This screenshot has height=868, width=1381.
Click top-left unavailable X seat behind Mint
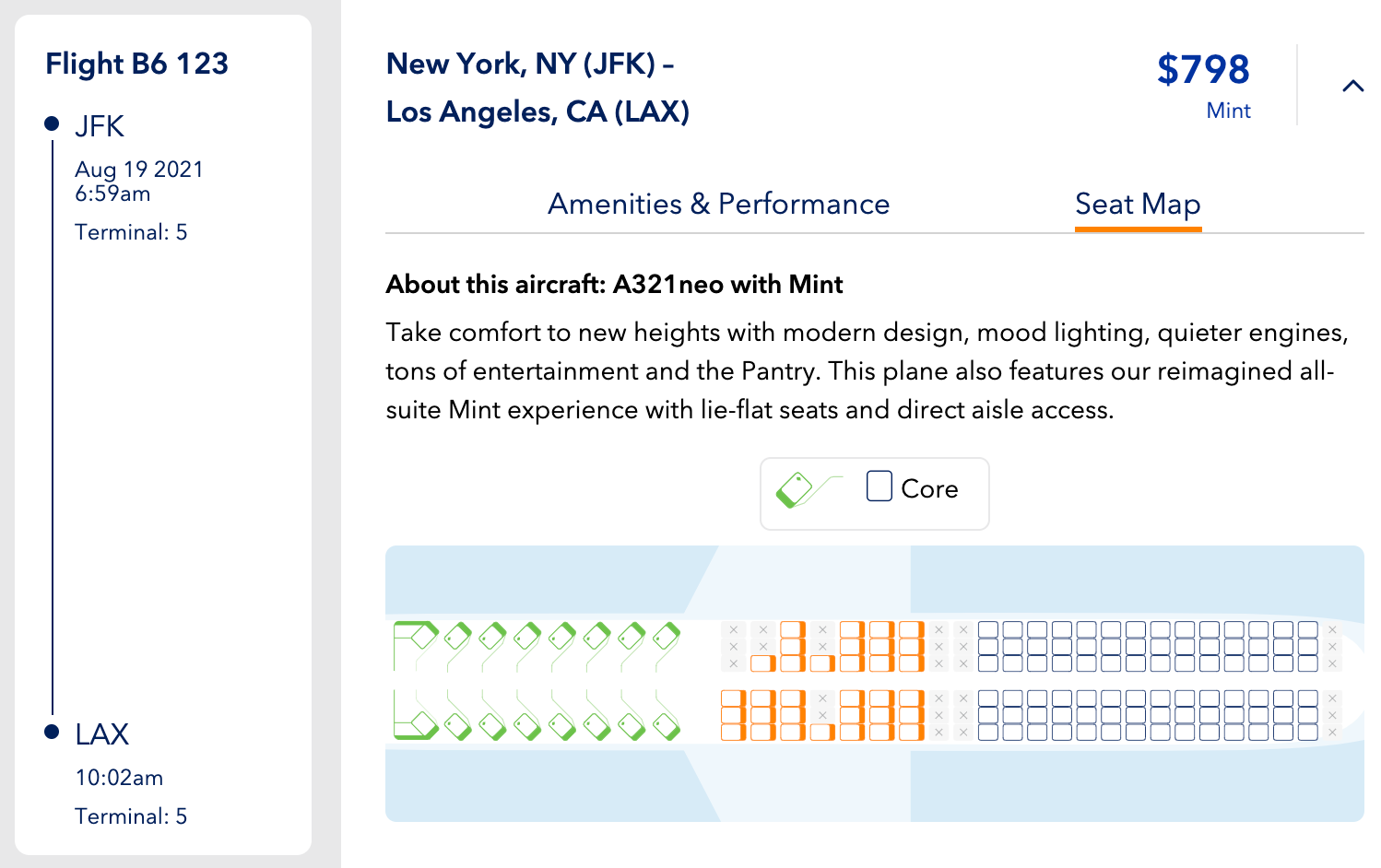734,630
